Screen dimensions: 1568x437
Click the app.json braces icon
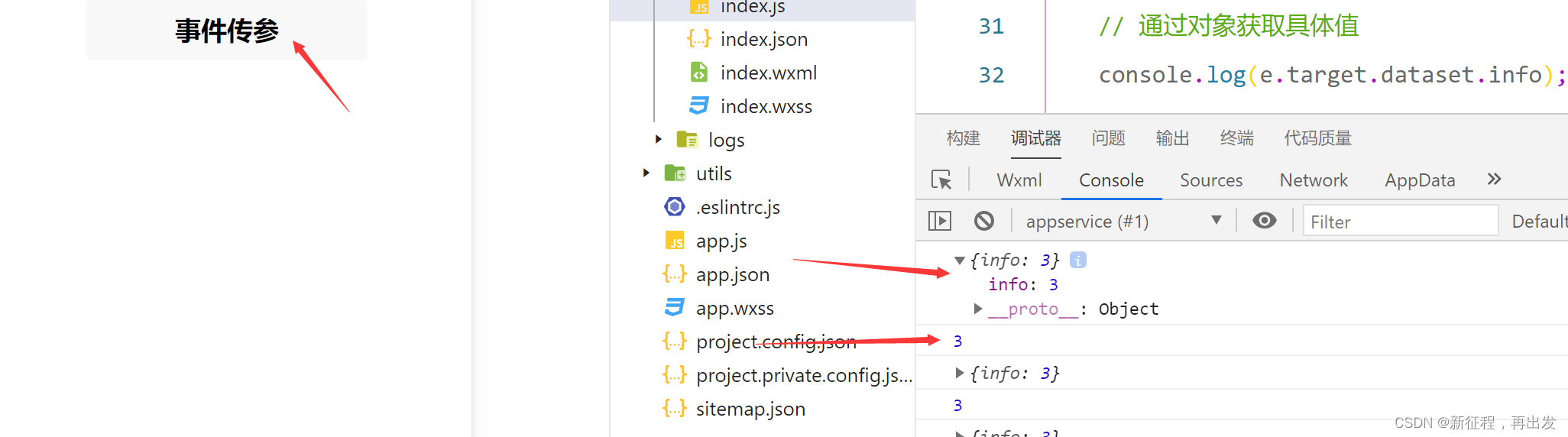coord(675,274)
